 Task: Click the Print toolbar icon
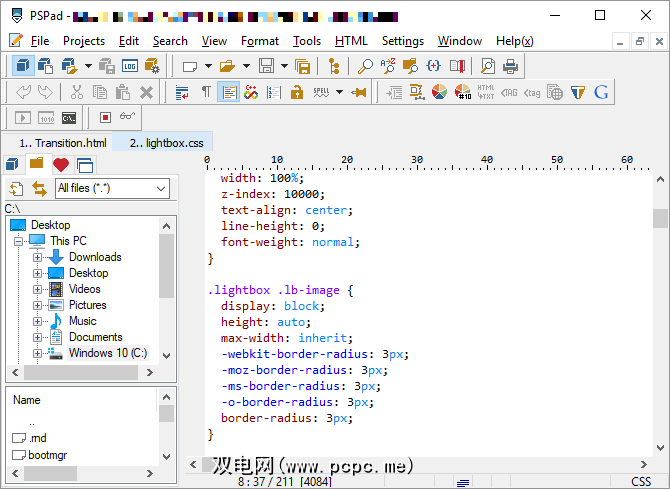tap(511, 66)
